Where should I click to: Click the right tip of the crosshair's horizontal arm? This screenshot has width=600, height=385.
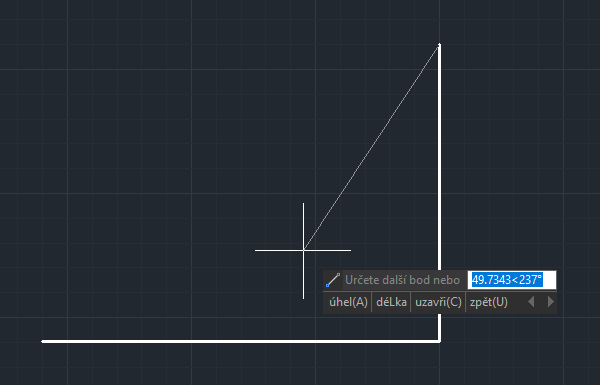(x=351, y=251)
